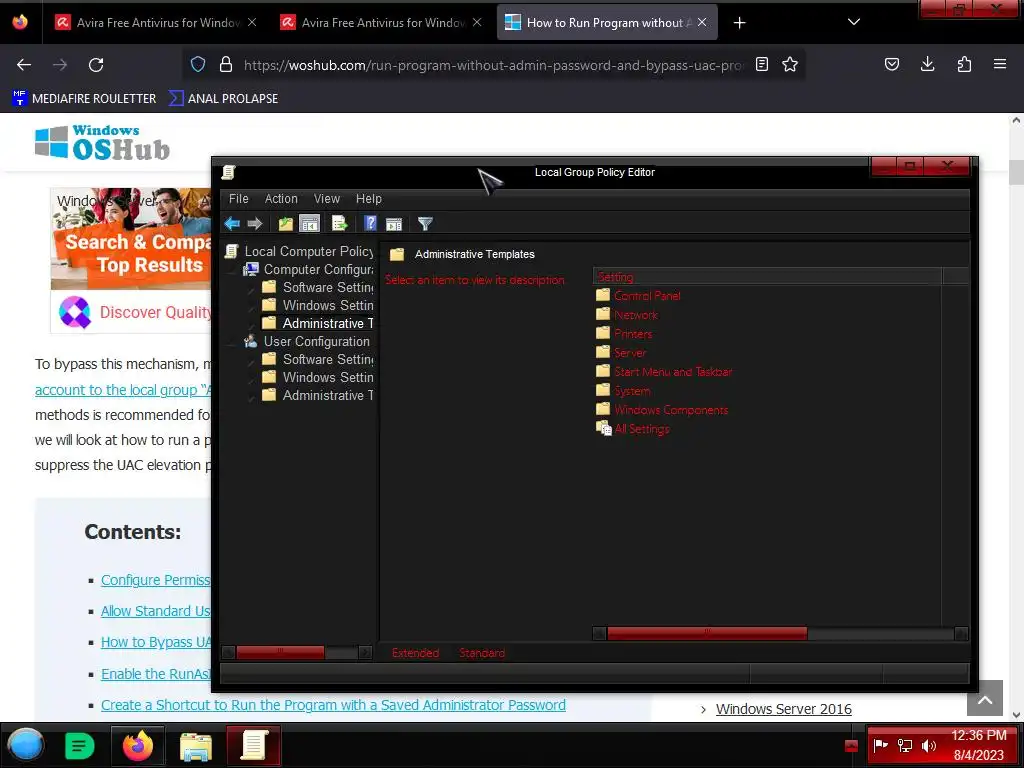Open the Control Panel folder in settings list

647,296
